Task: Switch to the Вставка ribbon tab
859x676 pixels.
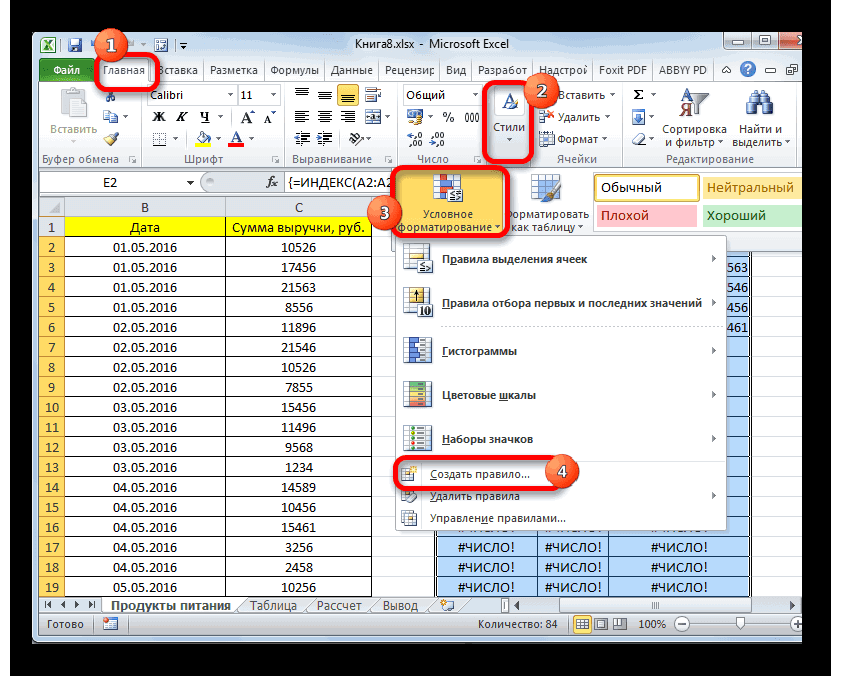Action: pyautogui.click(x=178, y=70)
